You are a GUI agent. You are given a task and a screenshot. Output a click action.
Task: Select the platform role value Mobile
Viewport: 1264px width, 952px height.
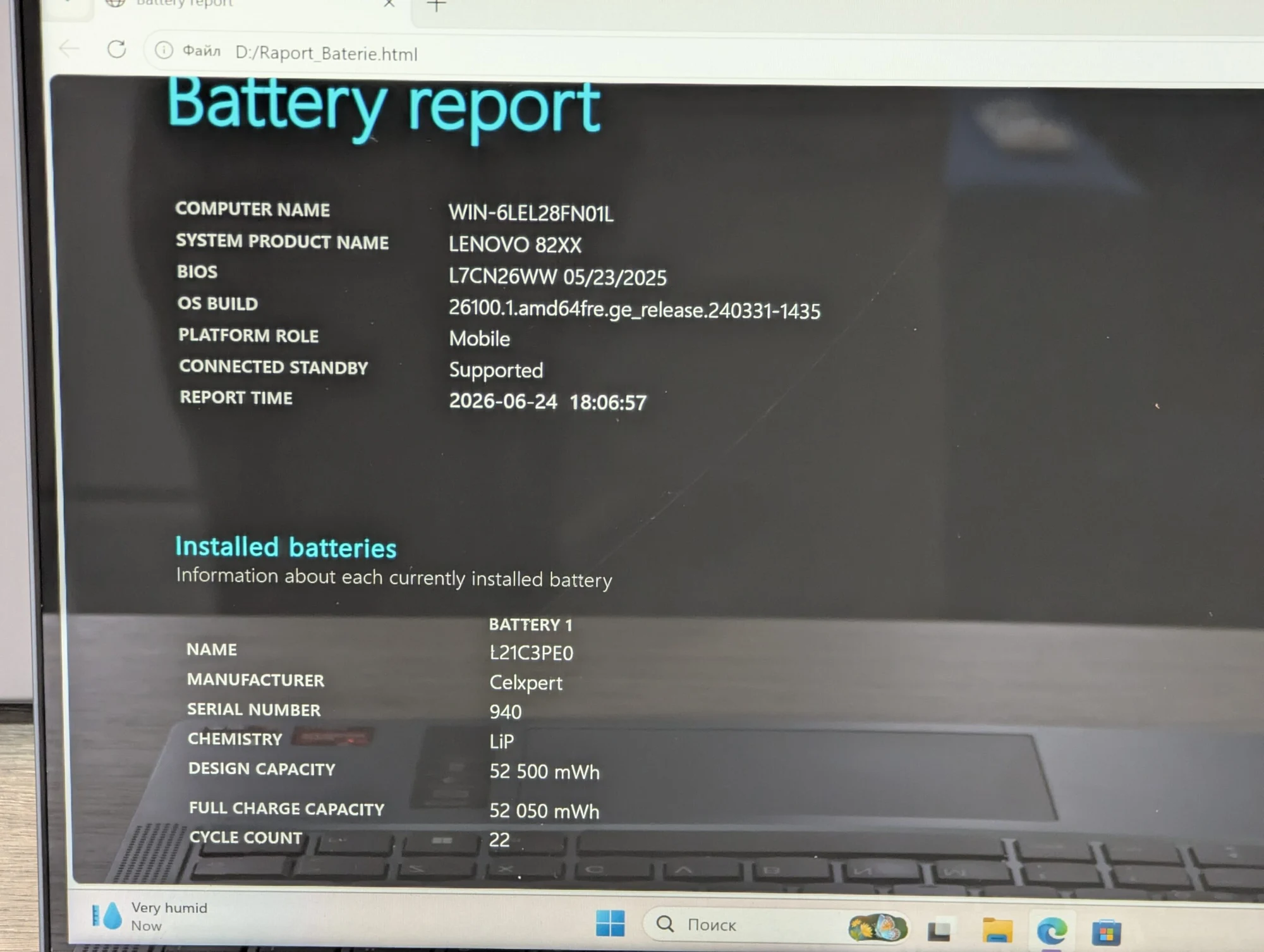point(479,339)
